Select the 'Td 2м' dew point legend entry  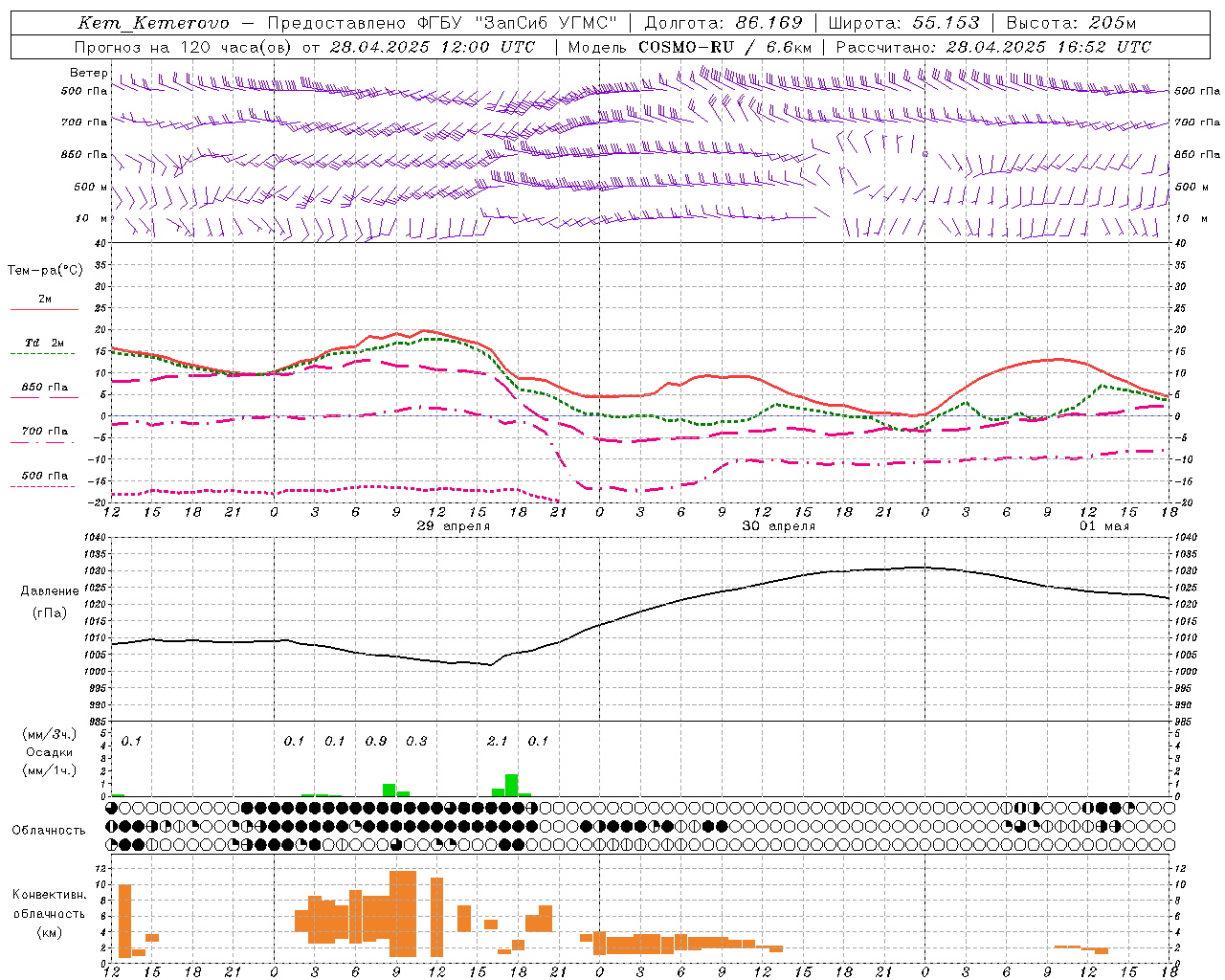tap(45, 343)
